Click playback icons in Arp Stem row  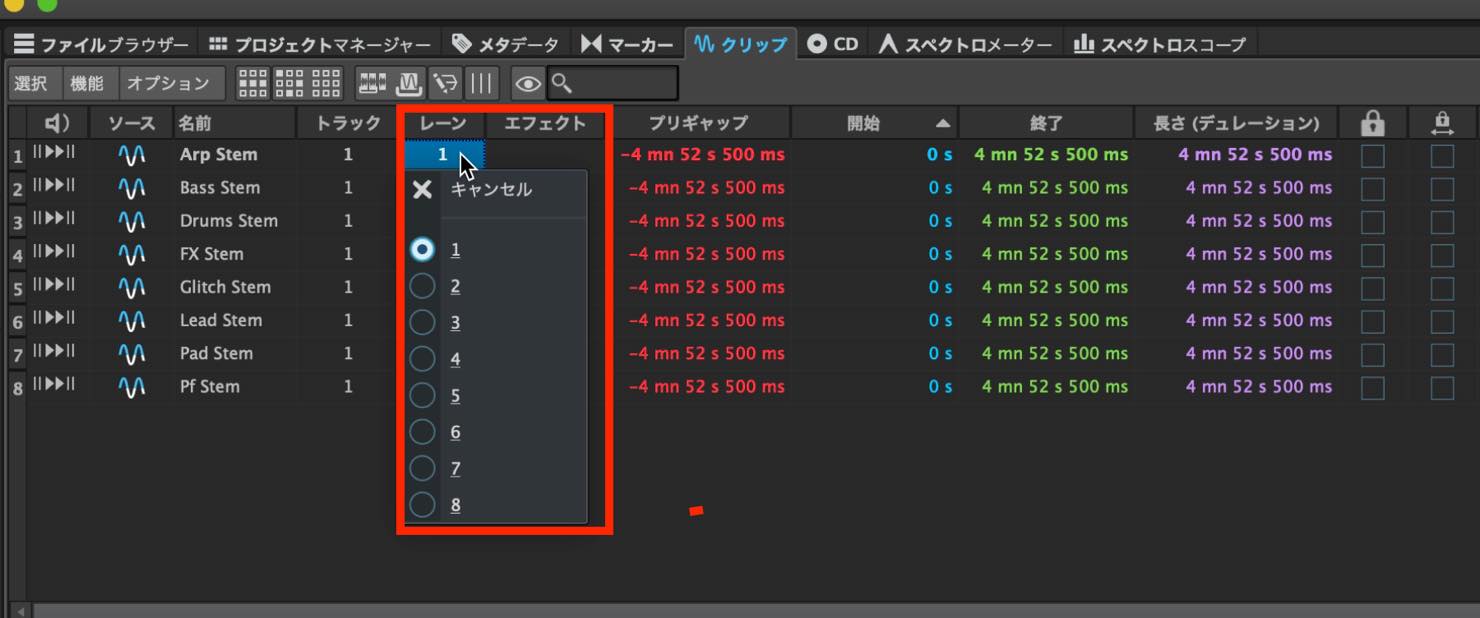[x=54, y=153]
